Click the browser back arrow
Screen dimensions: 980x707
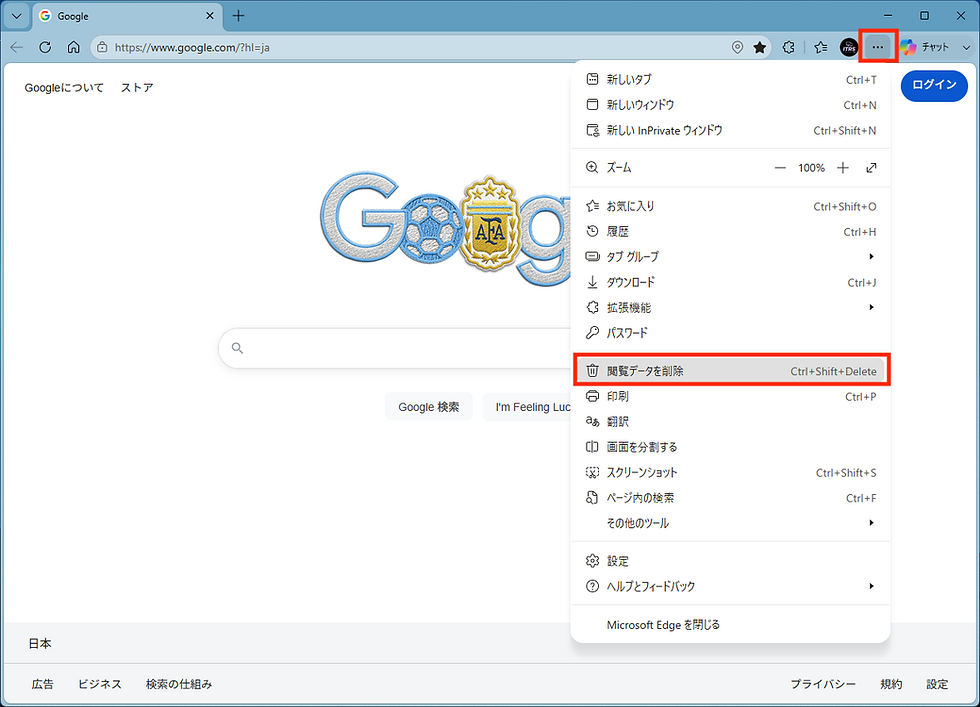pos(17,48)
